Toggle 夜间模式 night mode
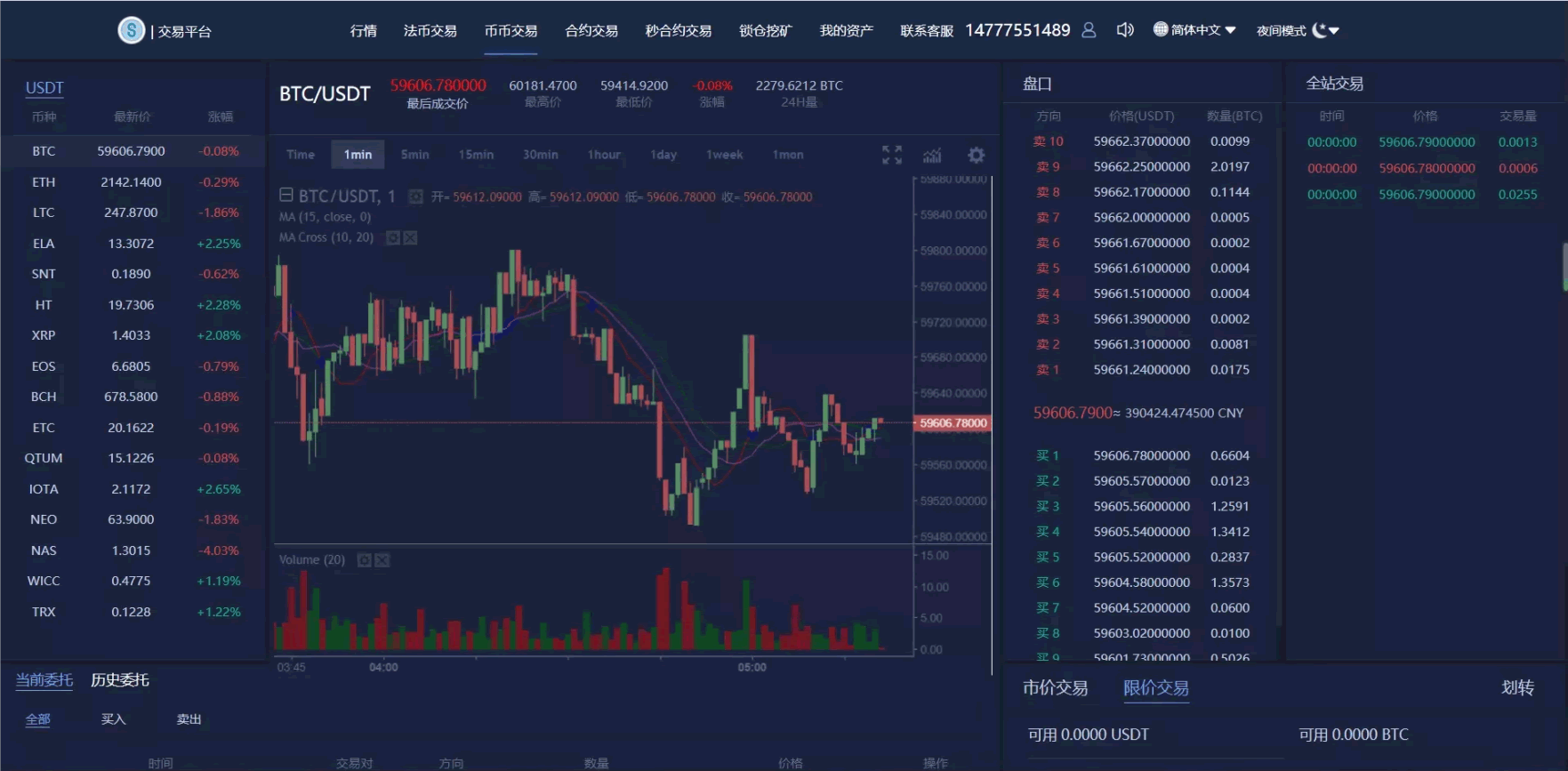1568x771 pixels. tap(1297, 30)
